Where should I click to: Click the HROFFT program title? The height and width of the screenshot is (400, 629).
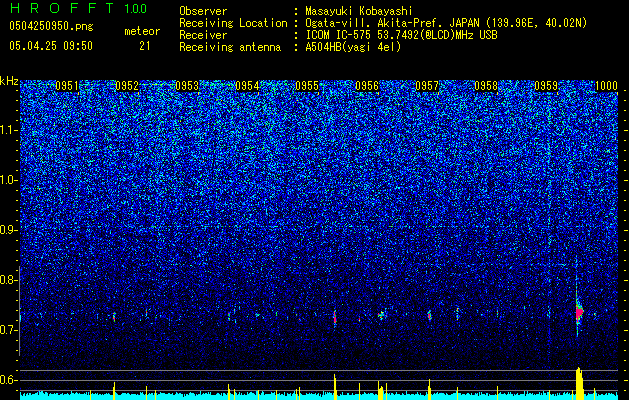[x=63, y=8]
